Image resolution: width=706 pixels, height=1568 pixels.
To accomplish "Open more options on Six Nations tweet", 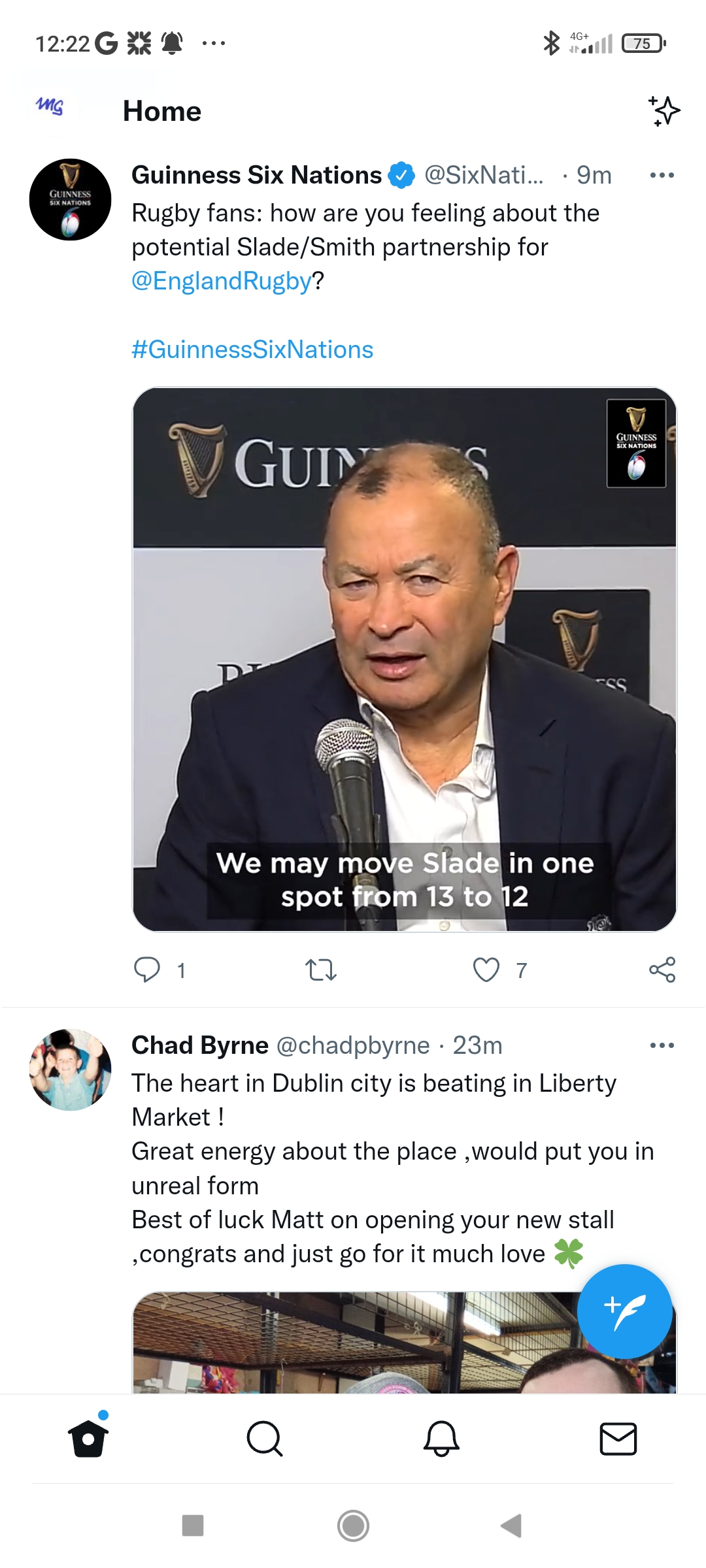I will click(662, 175).
